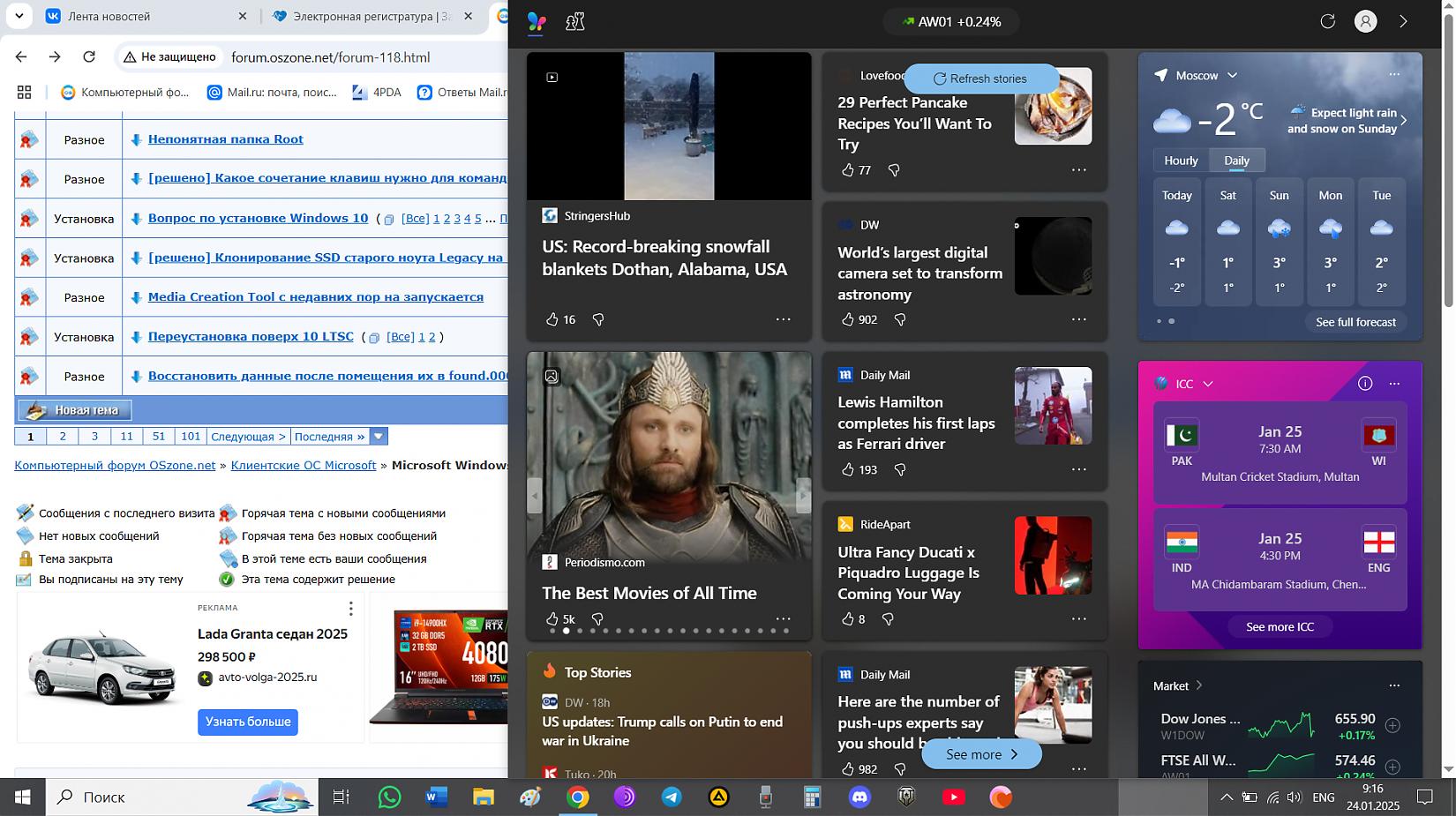
Task: Close the Лента новостей browser tab
Action: pyautogui.click(x=243, y=16)
